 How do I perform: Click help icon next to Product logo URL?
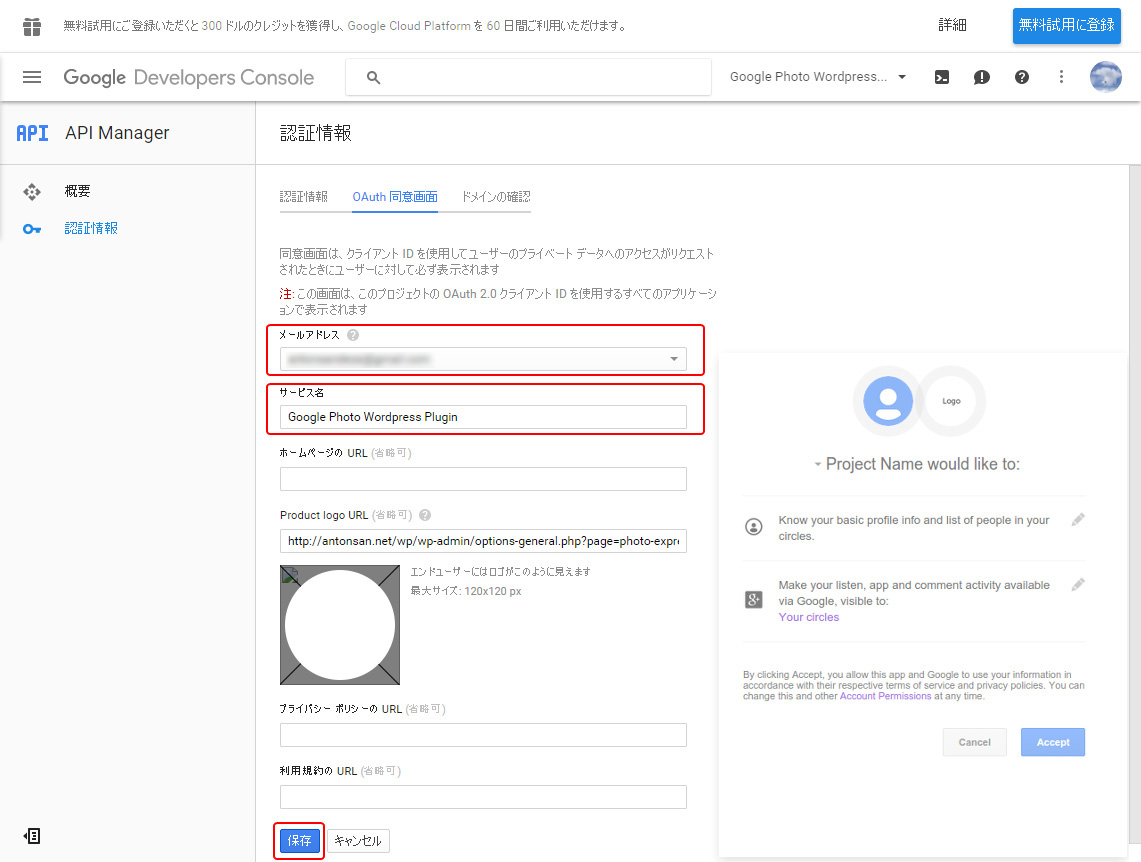coord(425,515)
